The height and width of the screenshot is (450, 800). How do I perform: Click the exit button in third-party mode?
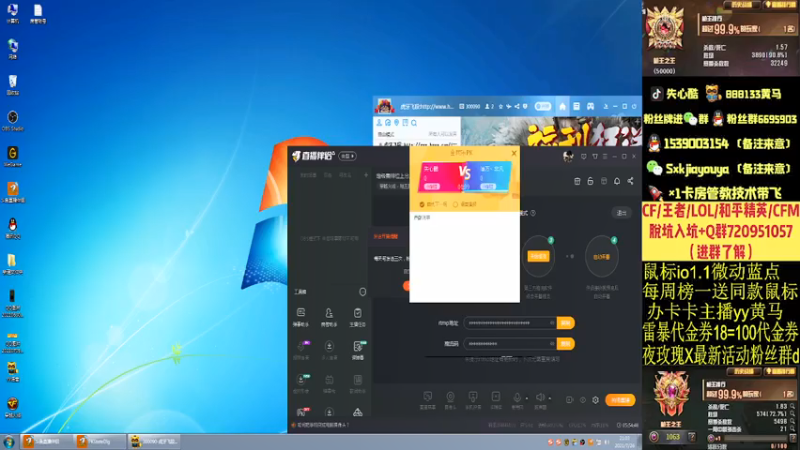pos(621,213)
